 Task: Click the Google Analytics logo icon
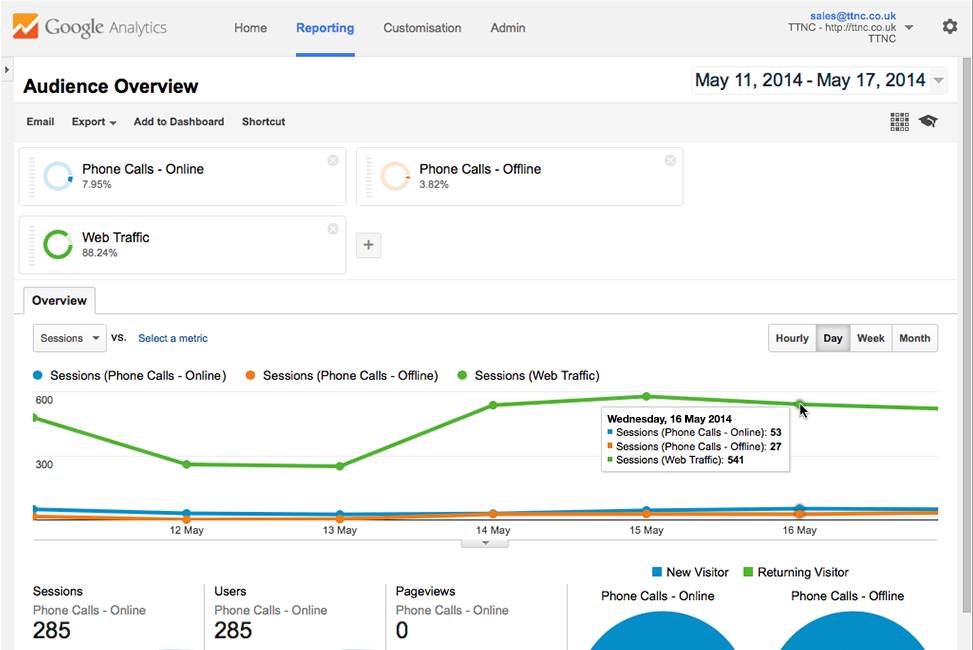coord(25,27)
